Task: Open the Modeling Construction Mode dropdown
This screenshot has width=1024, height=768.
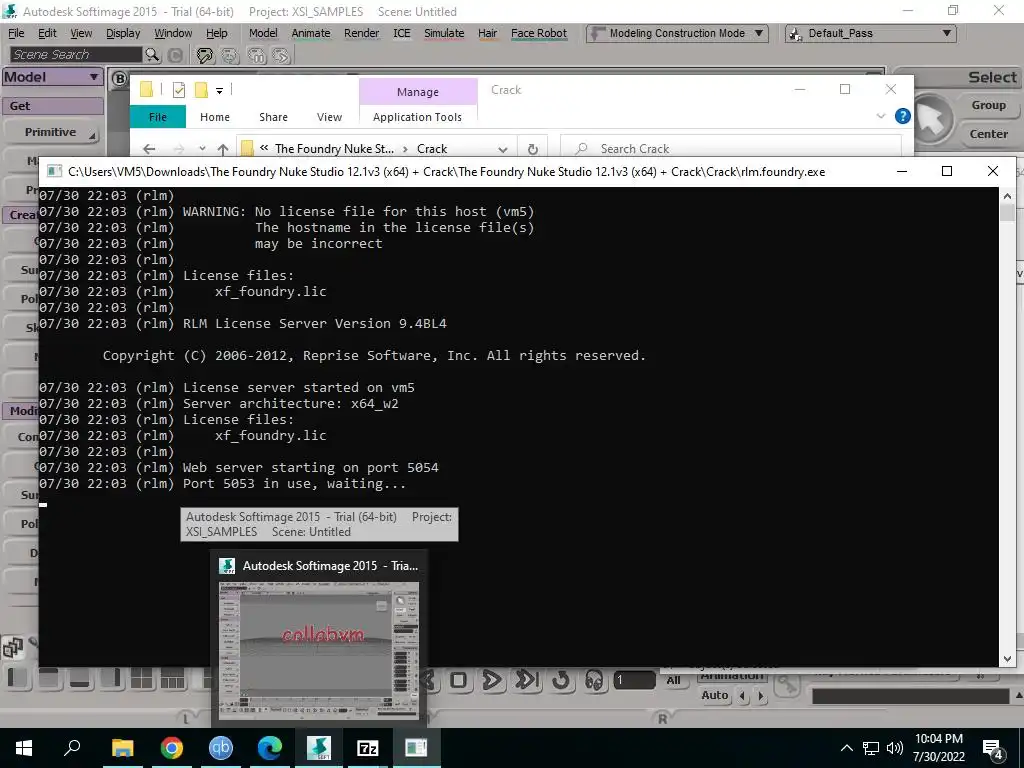Action: click(677, 33)
